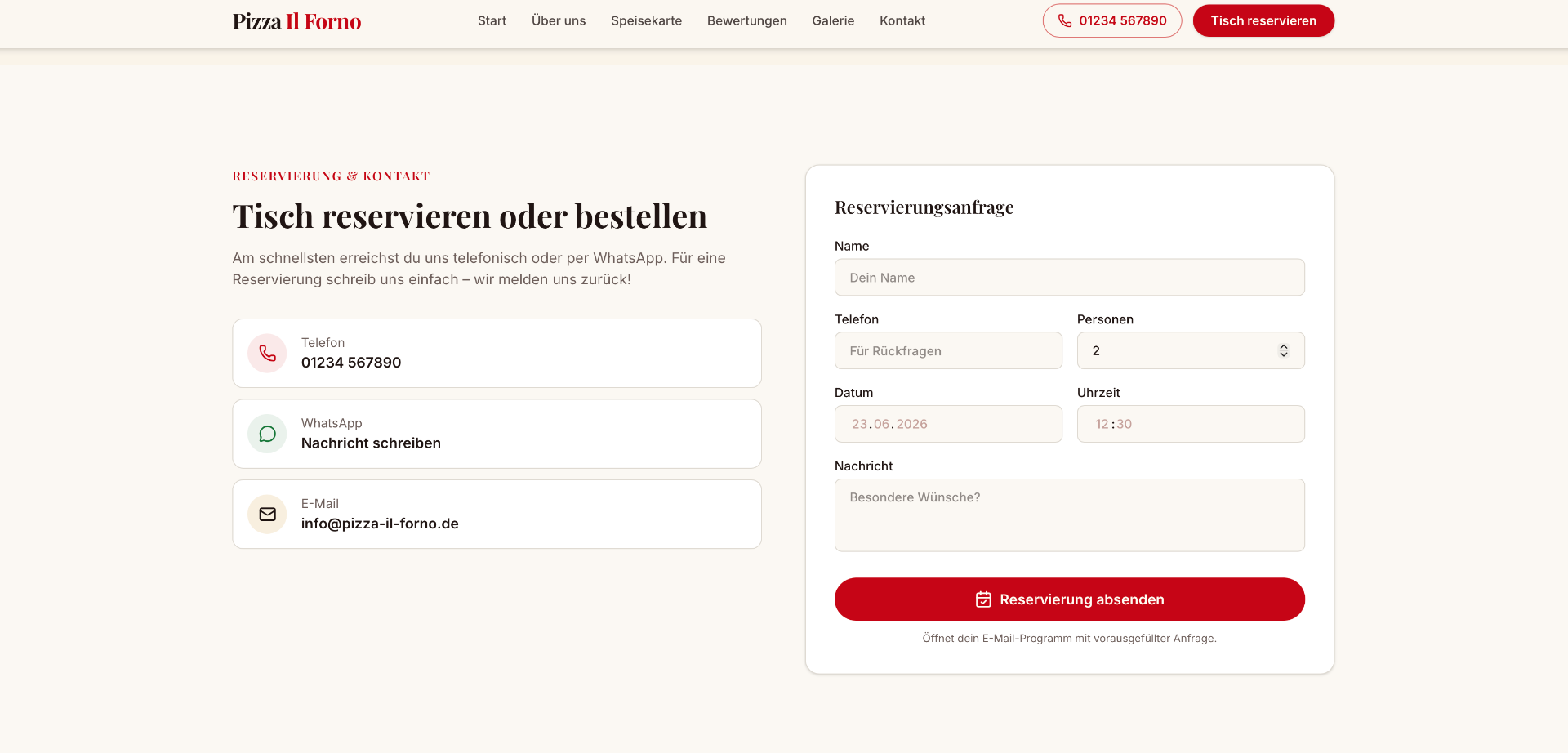Image resolution: width=1568 pixels, height=753 pixels.
Task: Click the envelope E-Mail icon
Action: pyautogui.click(x=267, y=515)
